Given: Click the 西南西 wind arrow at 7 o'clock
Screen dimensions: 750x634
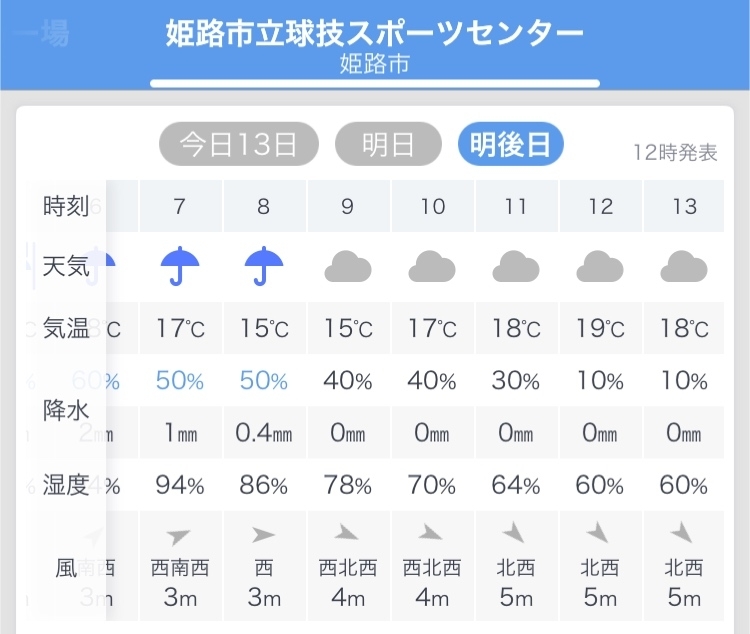Looking at the screenshot, I should (178, 536).
